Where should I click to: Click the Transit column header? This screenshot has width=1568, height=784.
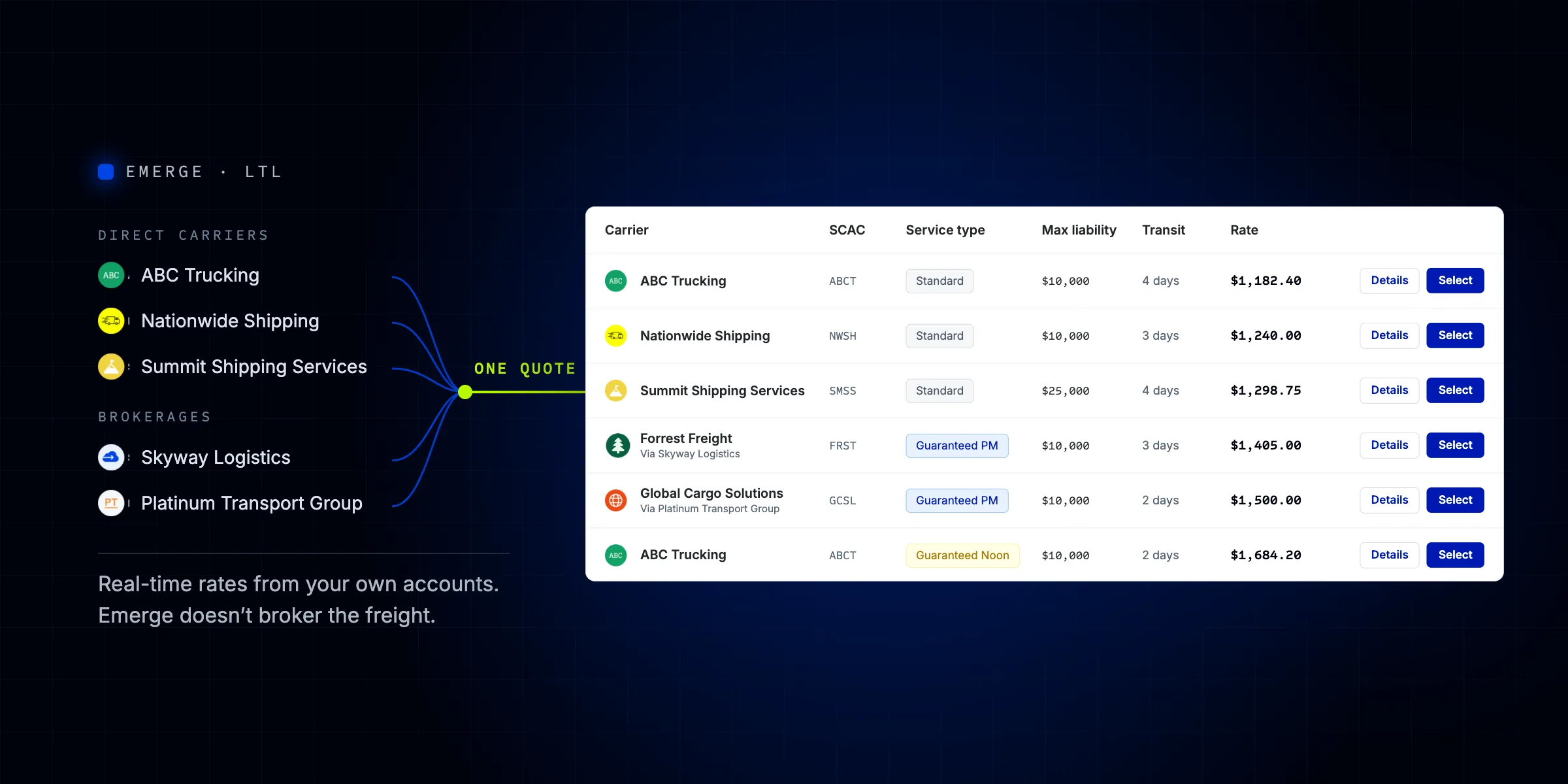click(1164, 230)
